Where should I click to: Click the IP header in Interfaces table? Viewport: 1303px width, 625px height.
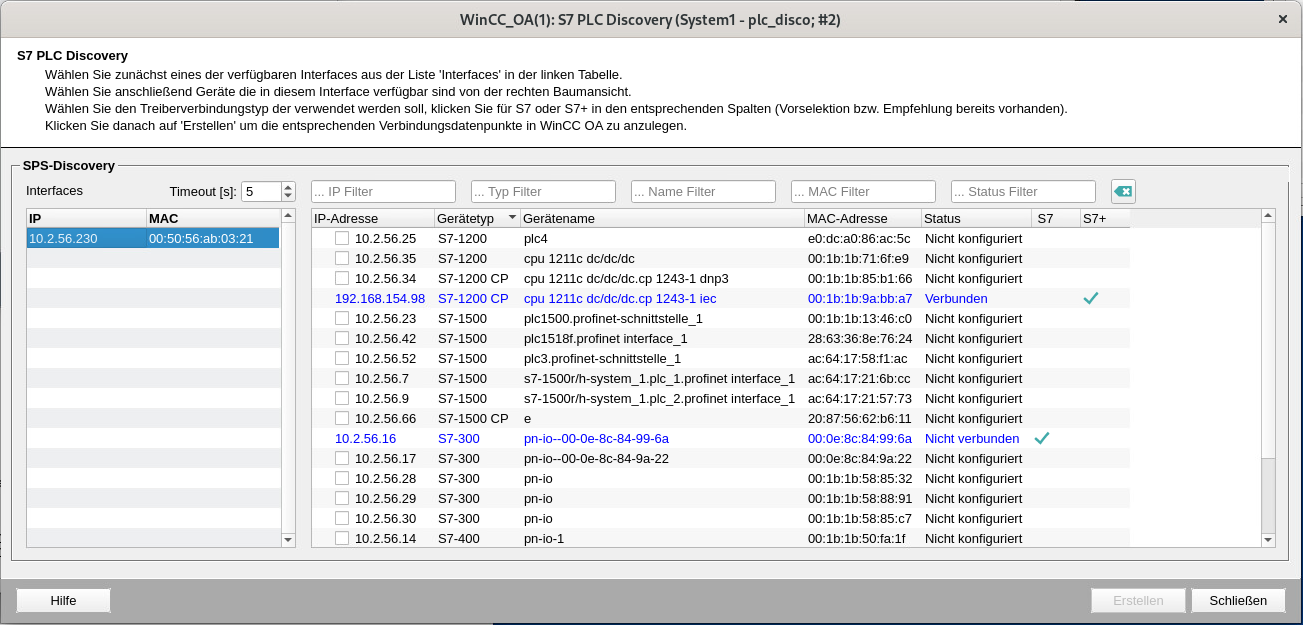tap(86, 218)
